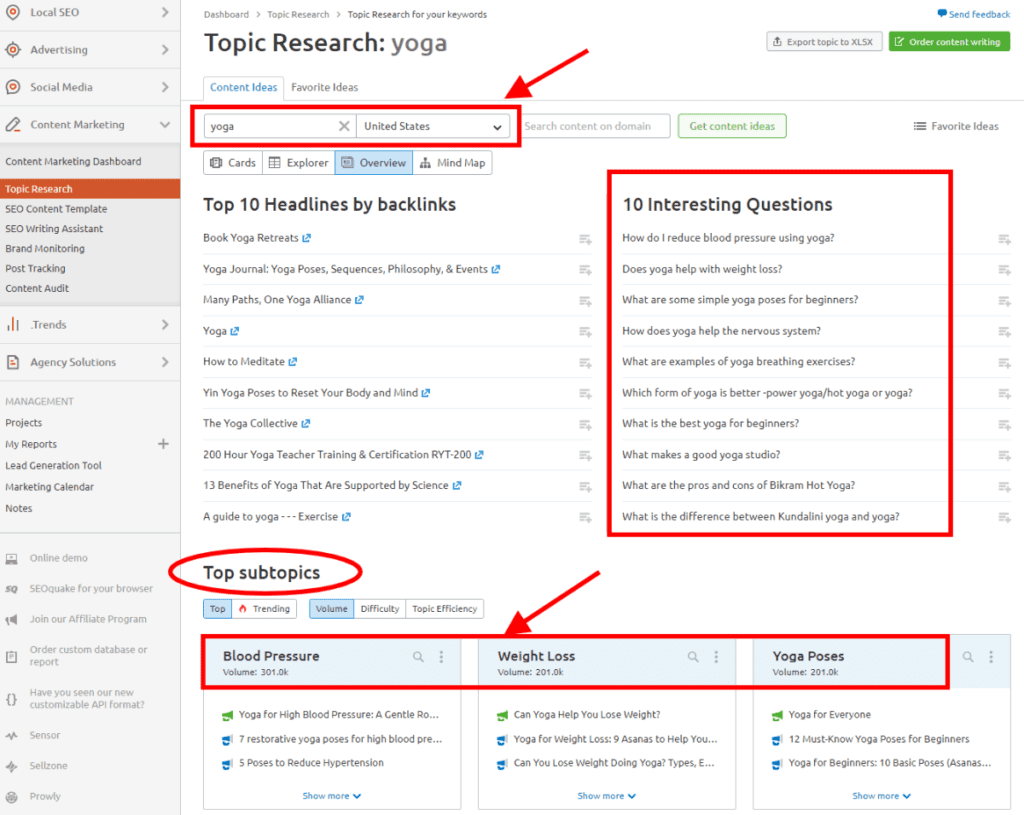Image resolution: width=1024 pixels, height=815 pixels.
Task: Show more under Yoga Poses card
Action: 882,796
